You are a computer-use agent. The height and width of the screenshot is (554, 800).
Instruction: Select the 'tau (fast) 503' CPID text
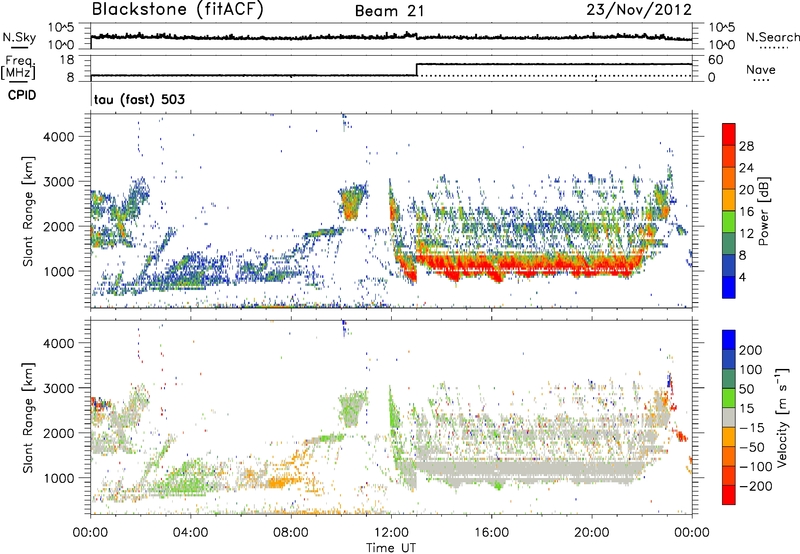pos(139,99)
